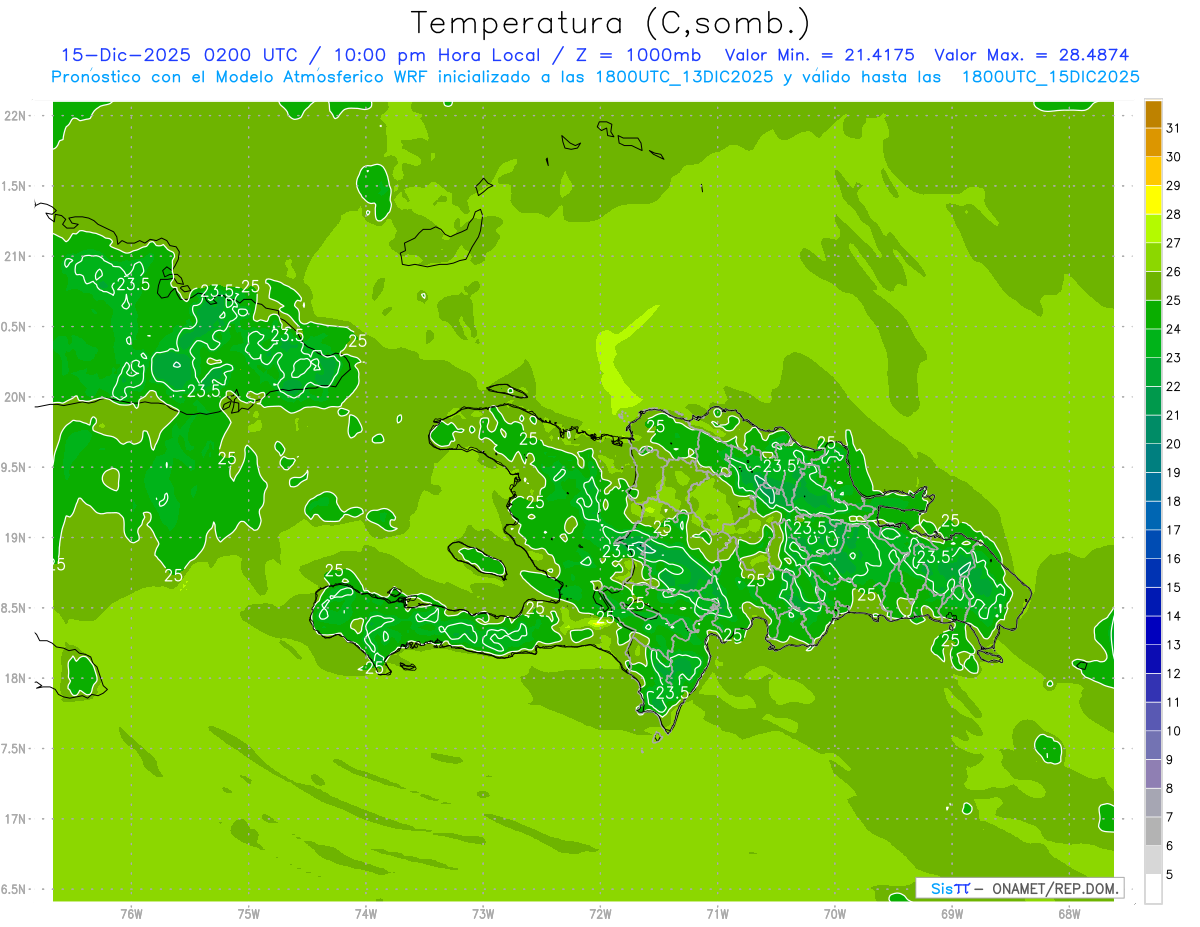Select the 70W longitude label
Screen dimensions: 1200x927
tap(835, 913)
